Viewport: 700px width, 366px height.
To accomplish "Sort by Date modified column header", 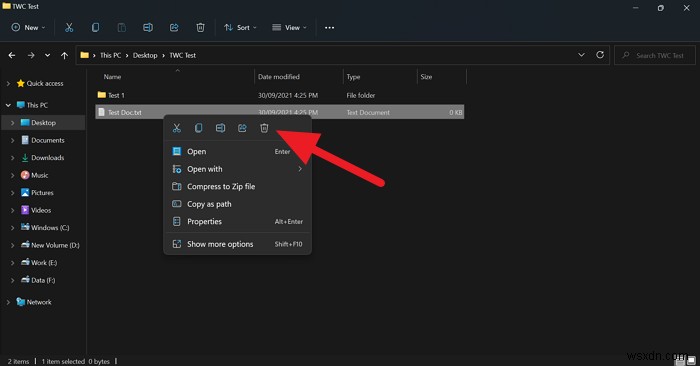I will (279, 77).
